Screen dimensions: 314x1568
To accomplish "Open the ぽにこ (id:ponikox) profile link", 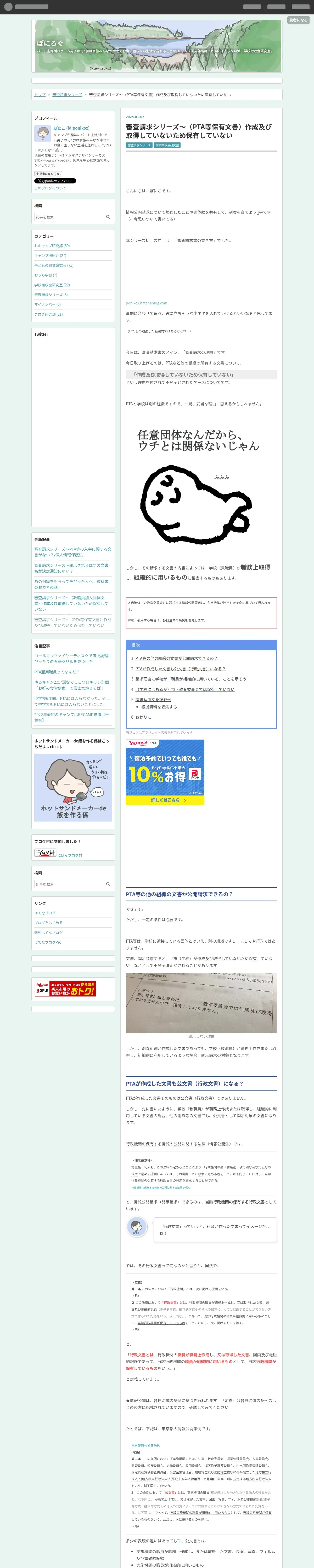I will tap(71, 128).
